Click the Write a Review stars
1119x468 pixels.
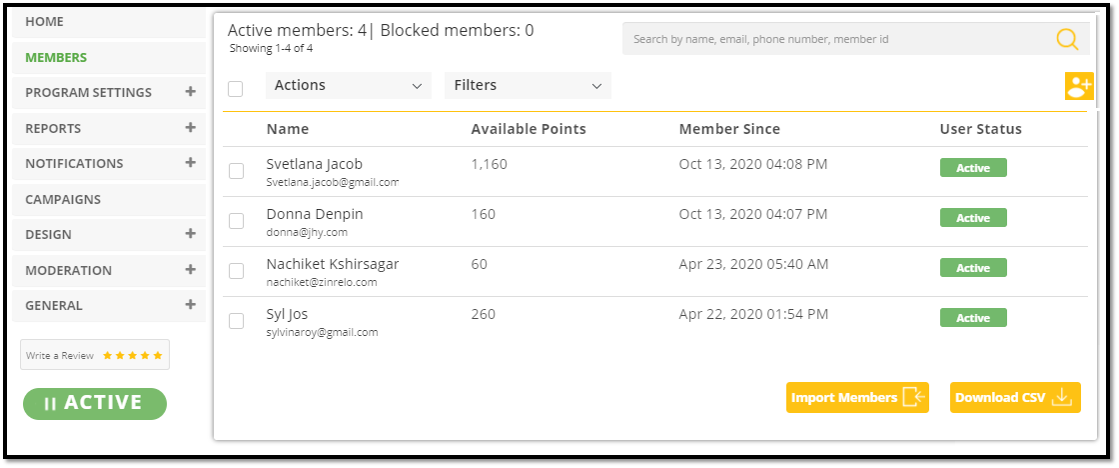click(x=134, y=355)
